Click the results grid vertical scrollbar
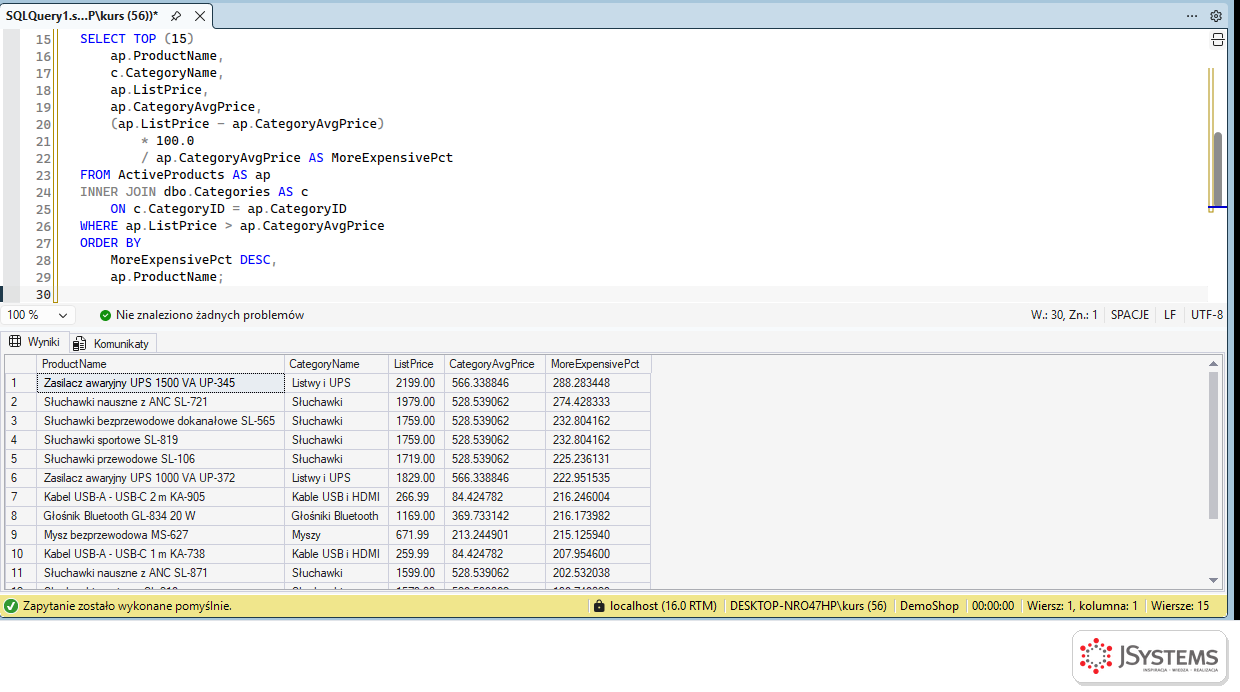Viewport: 1240px width, 692px height. [1214, 445]
